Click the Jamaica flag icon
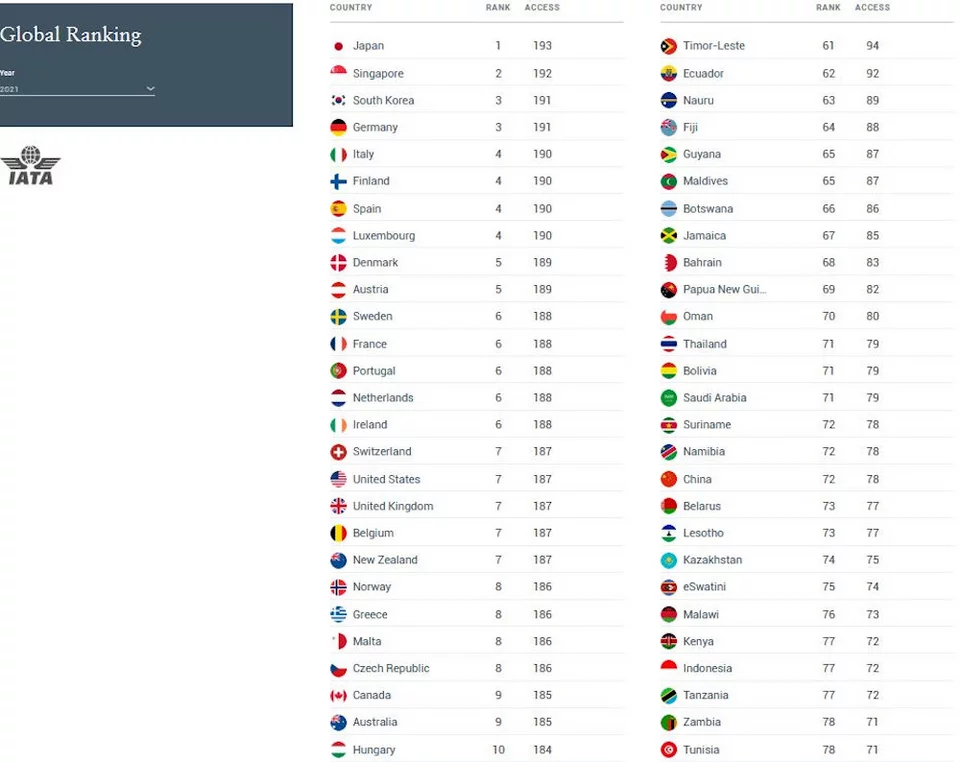This screenshot has width=960, height=762. point(669,236)
